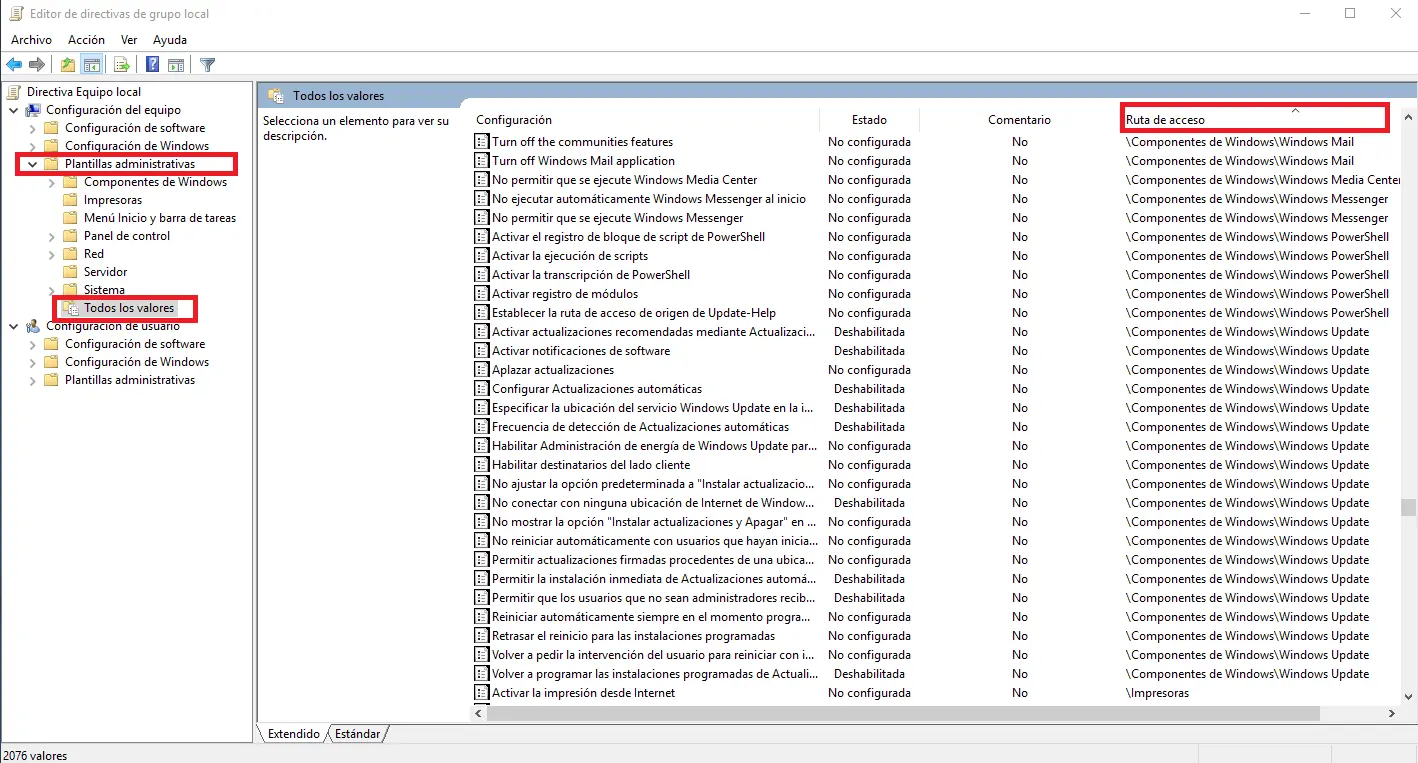Click policy icon beside Turn off the communities features
This screenshot has width=1418, height=763.
tap(481, 142)
